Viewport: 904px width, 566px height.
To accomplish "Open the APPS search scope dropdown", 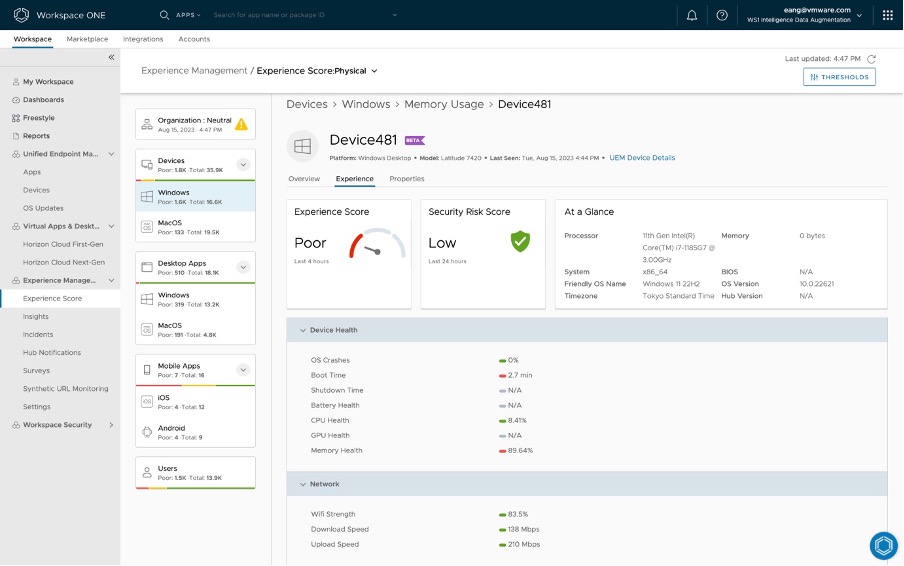I will [187, 15].
